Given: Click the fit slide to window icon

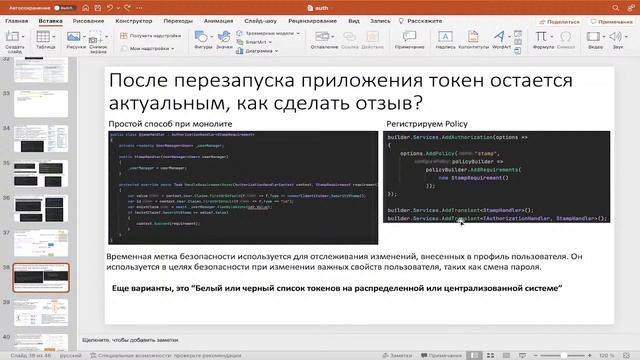Looking at the screenshot, I should click(627, 356).
